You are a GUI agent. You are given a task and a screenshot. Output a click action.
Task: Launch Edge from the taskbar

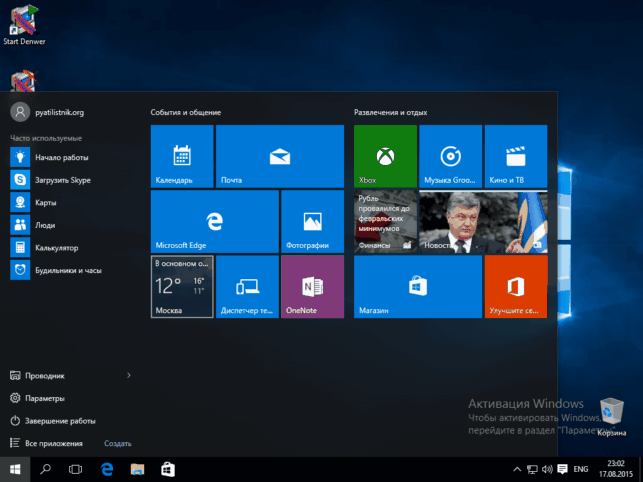click(107, 469)
